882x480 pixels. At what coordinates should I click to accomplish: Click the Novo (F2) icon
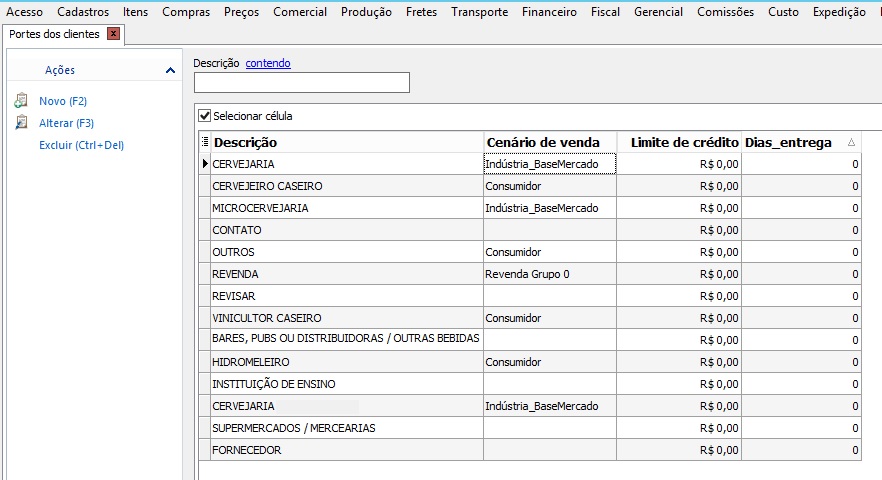tap(21, 101)
